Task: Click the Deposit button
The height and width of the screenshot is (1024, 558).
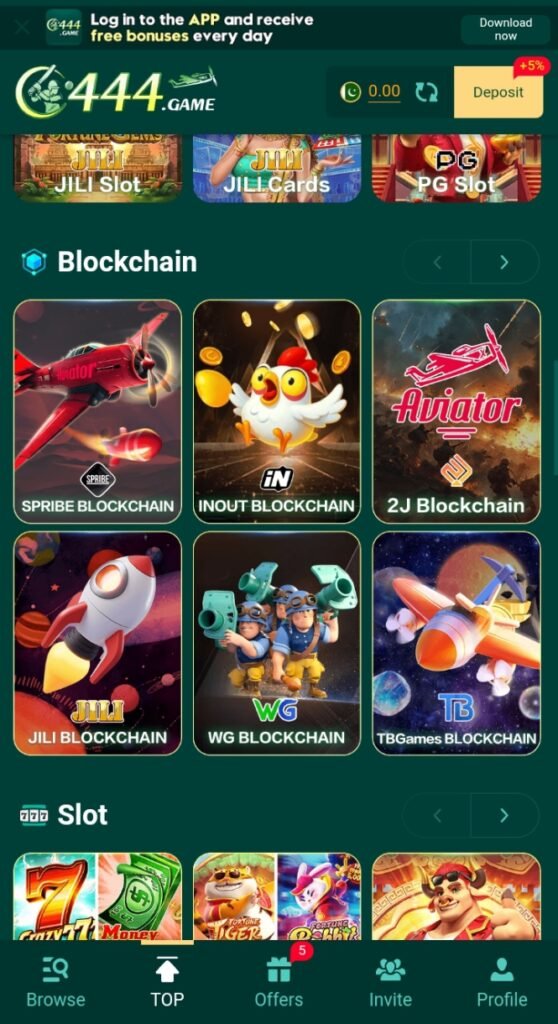Action: tap(499, 92)
